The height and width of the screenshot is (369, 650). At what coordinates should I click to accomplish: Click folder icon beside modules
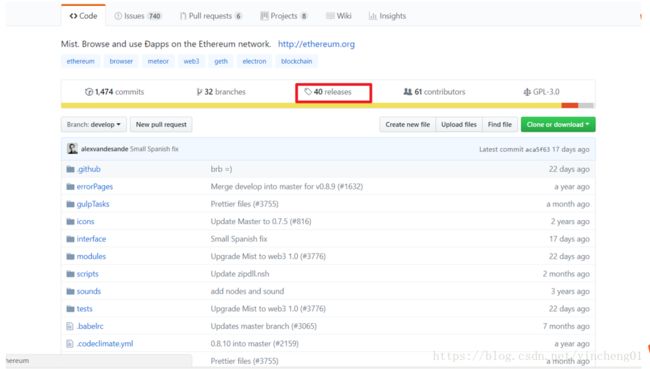[70, 256]
